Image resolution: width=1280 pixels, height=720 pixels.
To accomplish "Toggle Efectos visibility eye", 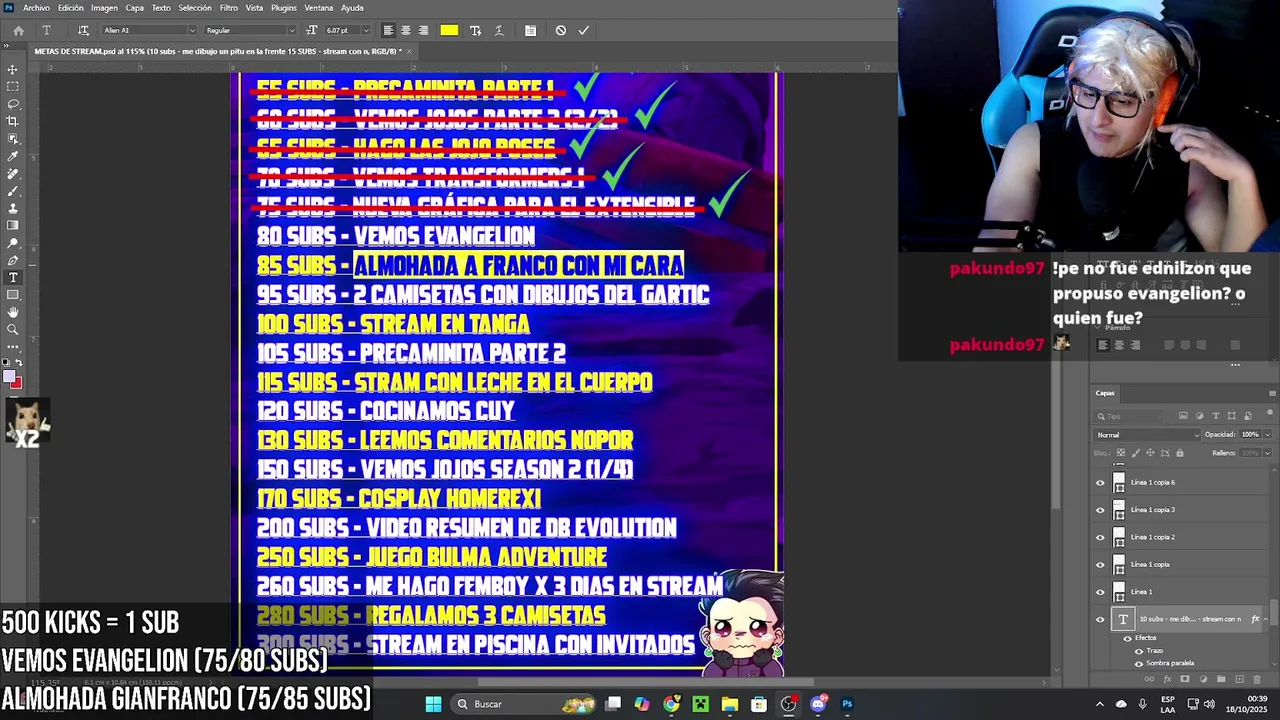I will (x=1128, y=638).
